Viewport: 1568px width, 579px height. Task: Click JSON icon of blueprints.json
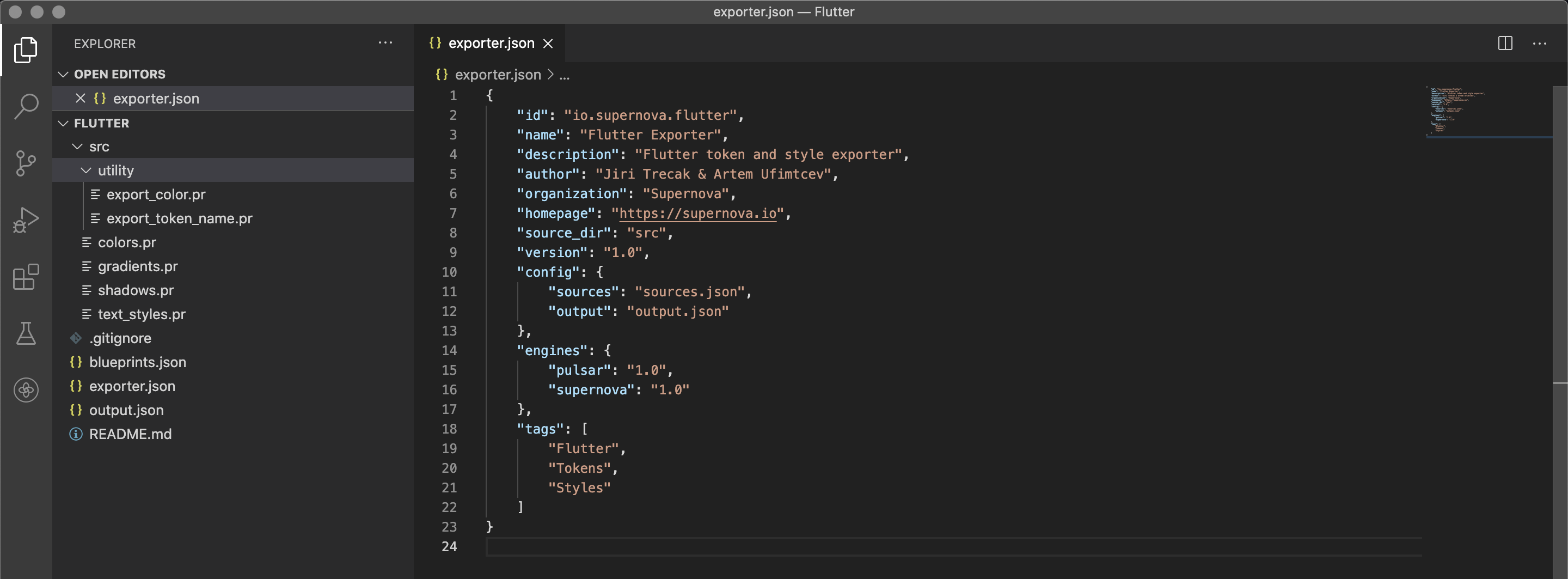pos(76,362)
